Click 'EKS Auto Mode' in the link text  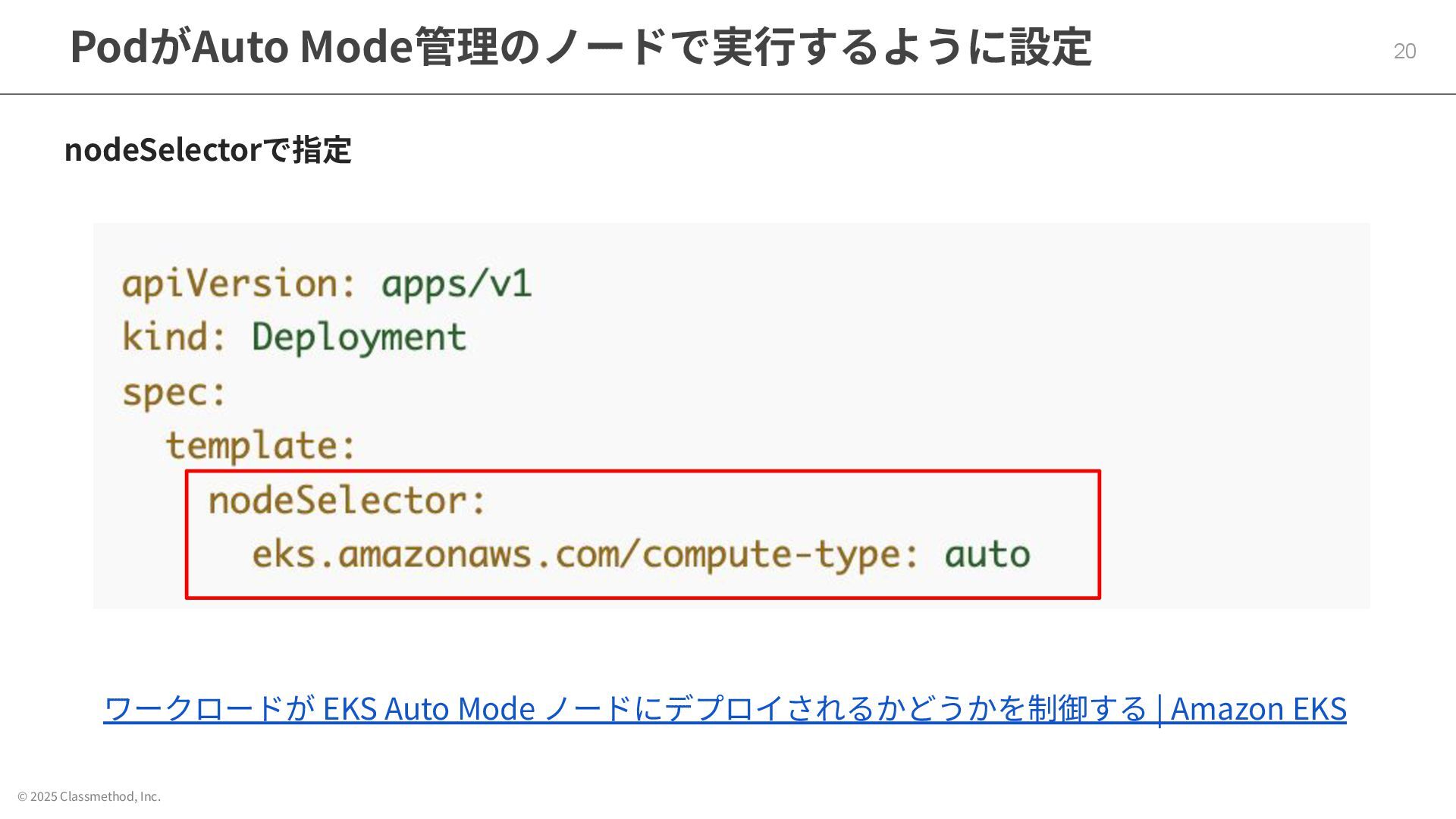[428, 708]
